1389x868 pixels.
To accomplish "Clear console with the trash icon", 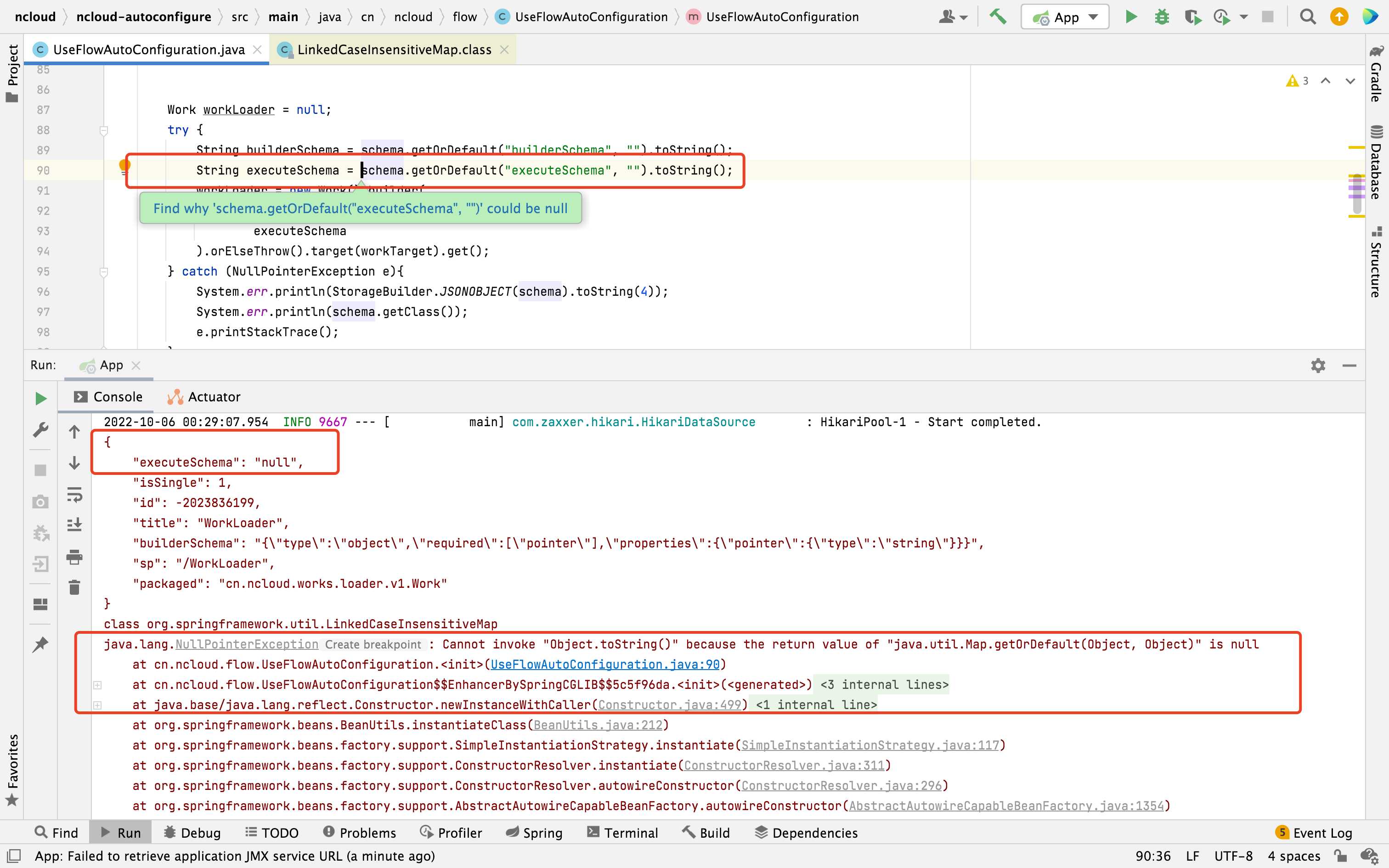I will (74, 587).
